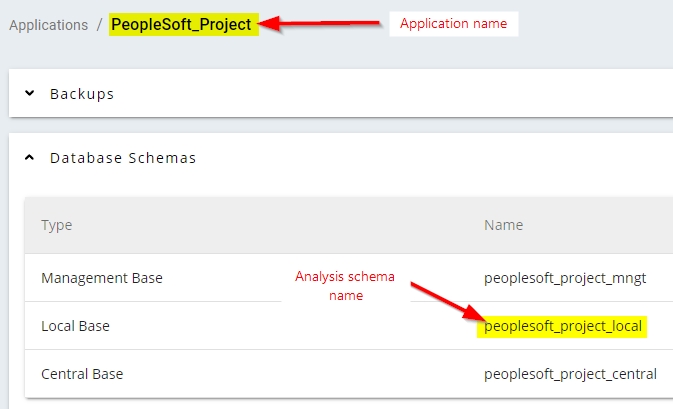Select the Management Base row type cell

(x=101, y=278)
